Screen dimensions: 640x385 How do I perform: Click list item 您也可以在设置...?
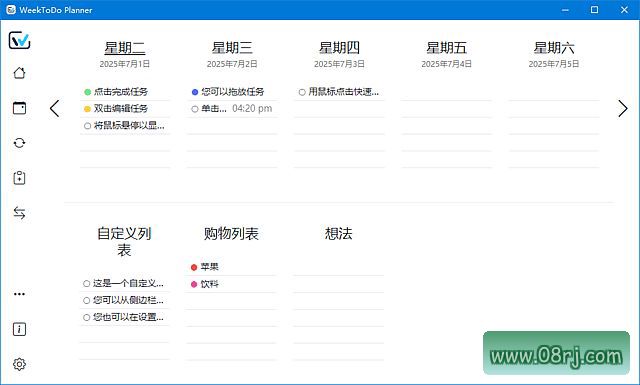(x=128, y=317)
